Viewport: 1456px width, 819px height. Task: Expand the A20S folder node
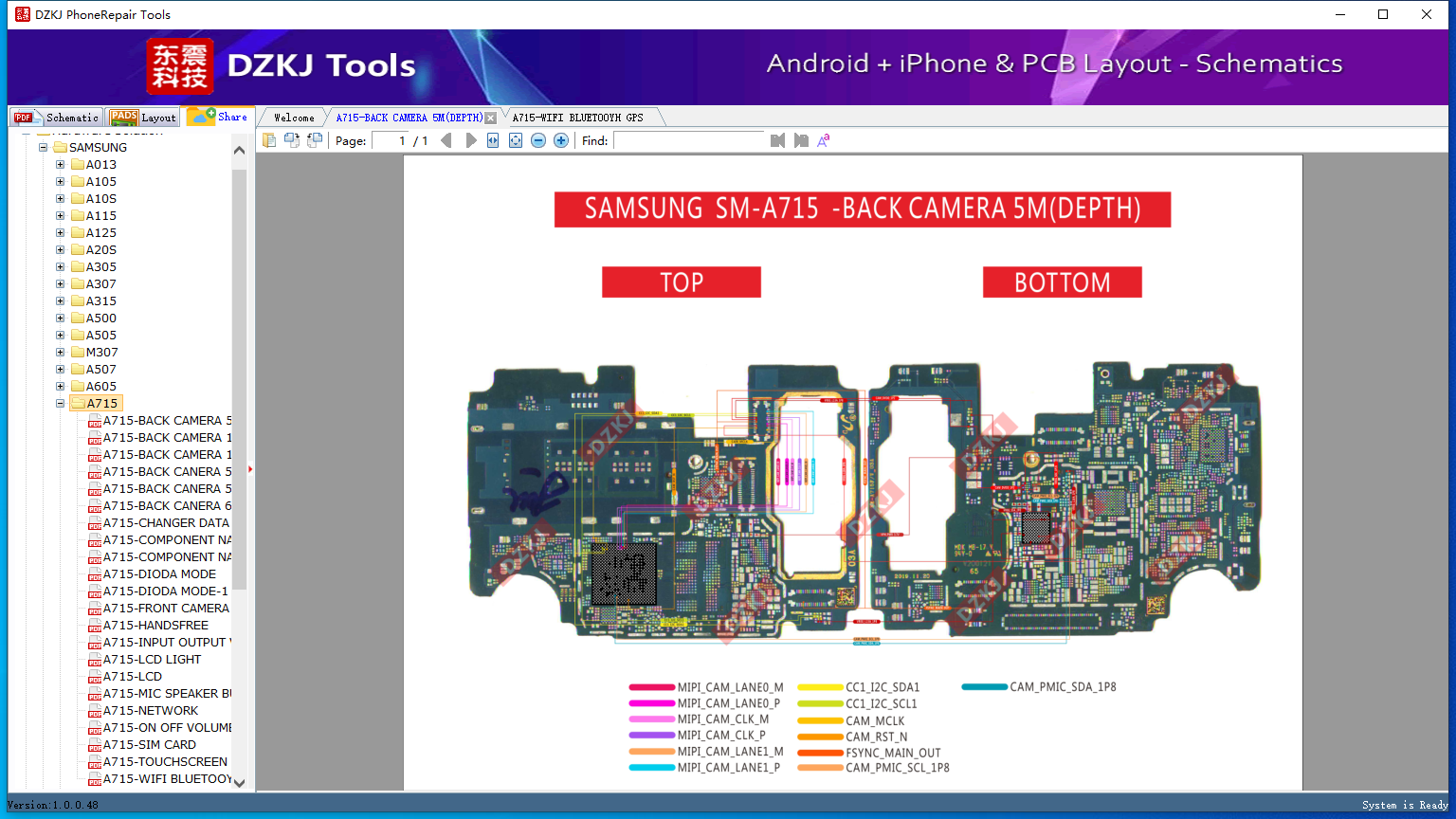pos(61,250)
